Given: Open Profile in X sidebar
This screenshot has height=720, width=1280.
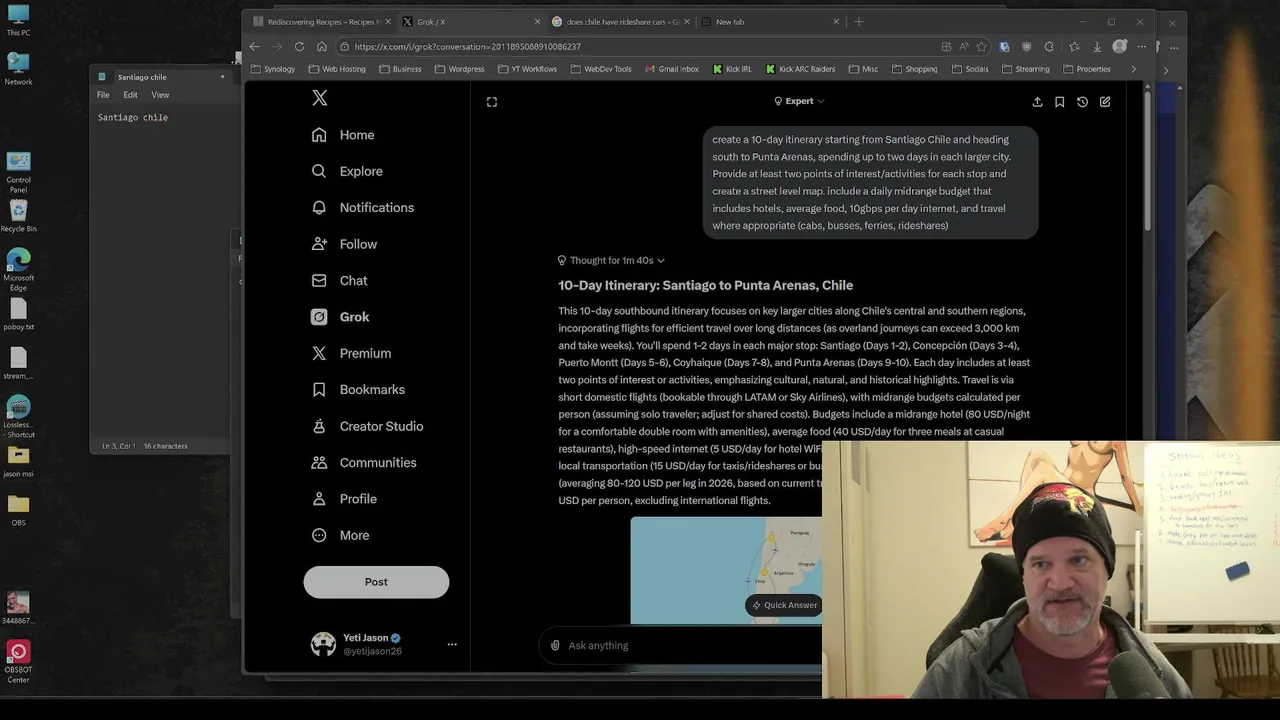Looking at the screenshot, I should 344,499.
